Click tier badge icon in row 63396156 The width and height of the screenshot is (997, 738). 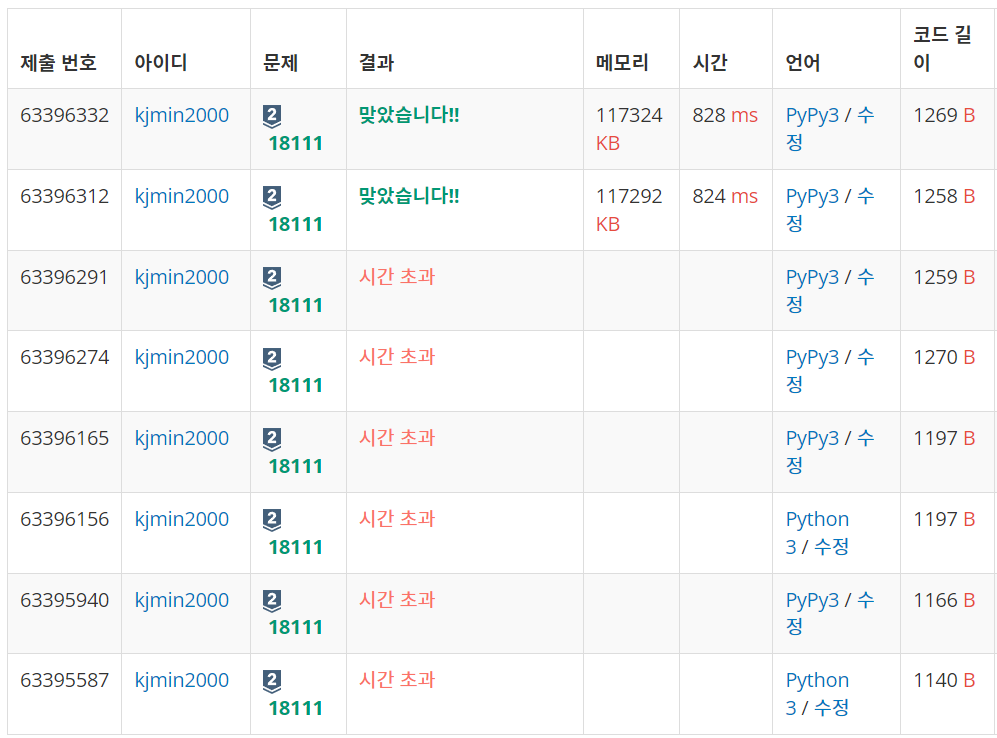pyautogui.click(x=272, y=520)
